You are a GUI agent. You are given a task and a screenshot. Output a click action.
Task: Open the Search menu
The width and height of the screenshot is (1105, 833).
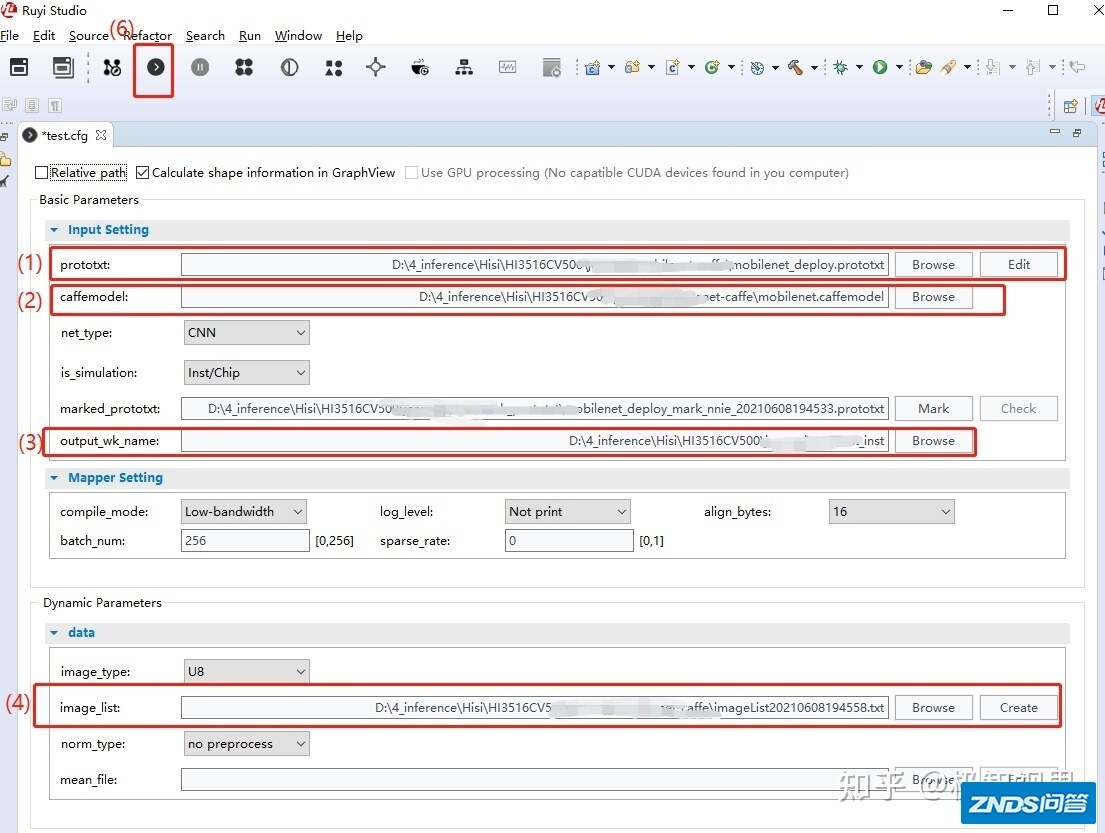[x=205, y=35]
